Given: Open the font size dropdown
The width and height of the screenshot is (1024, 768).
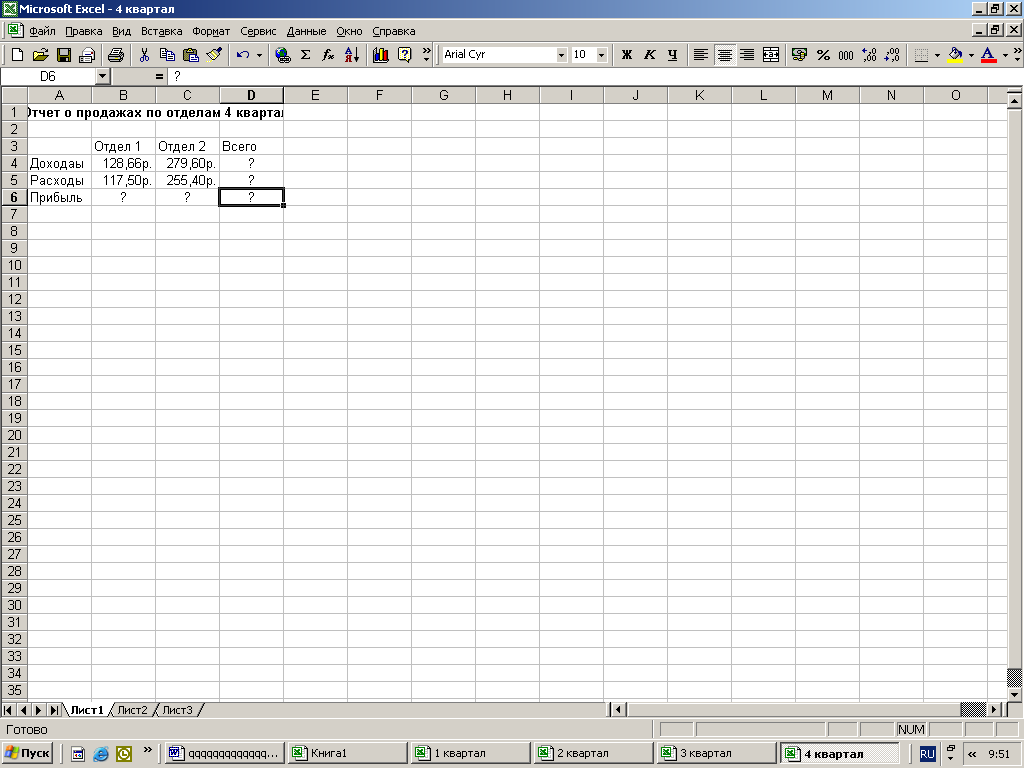Looking at the screenshot, I should tap(601, 55).
